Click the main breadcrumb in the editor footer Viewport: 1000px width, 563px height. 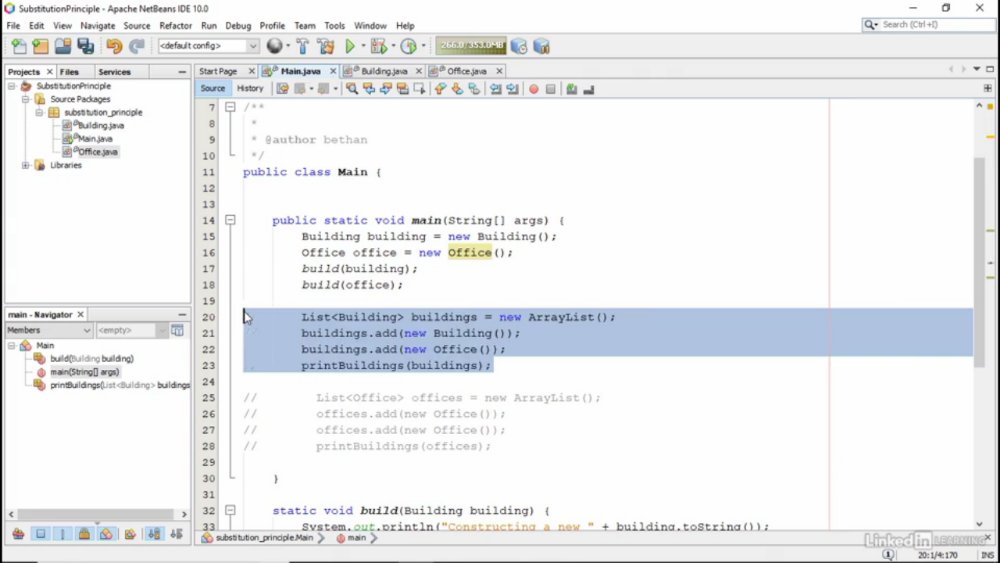356,538
